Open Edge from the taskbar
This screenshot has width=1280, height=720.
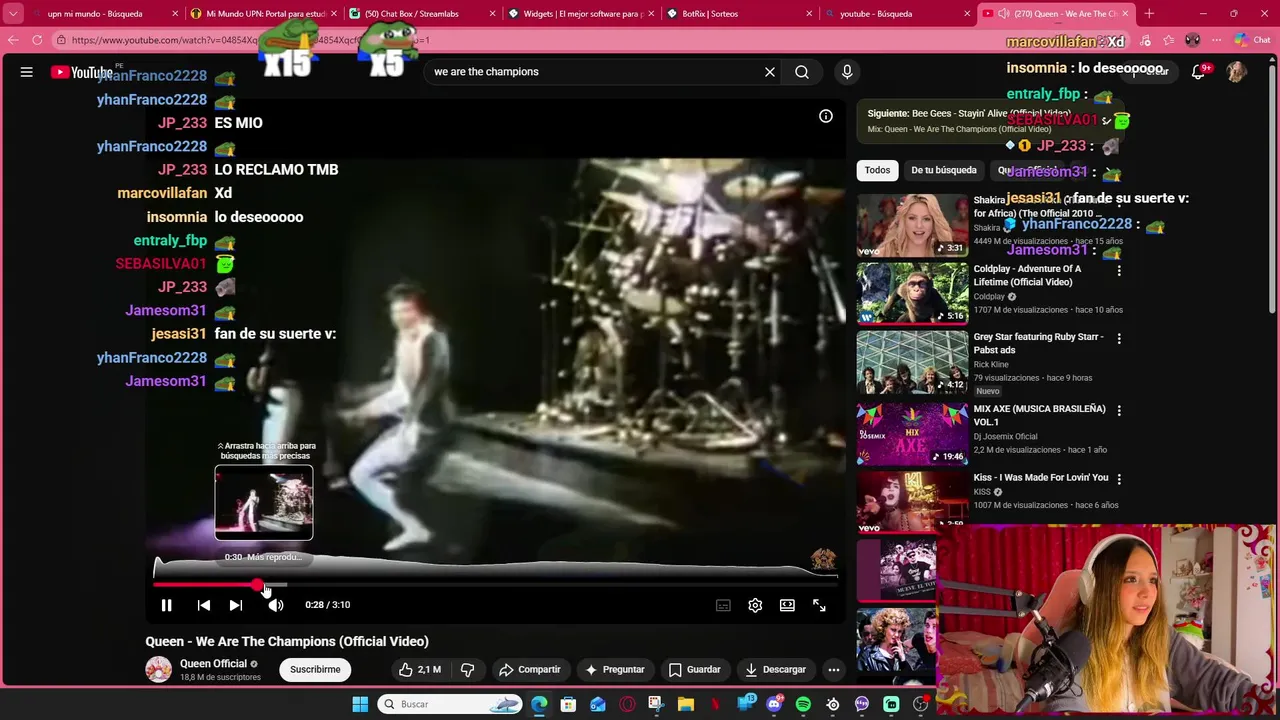[539, 704]
